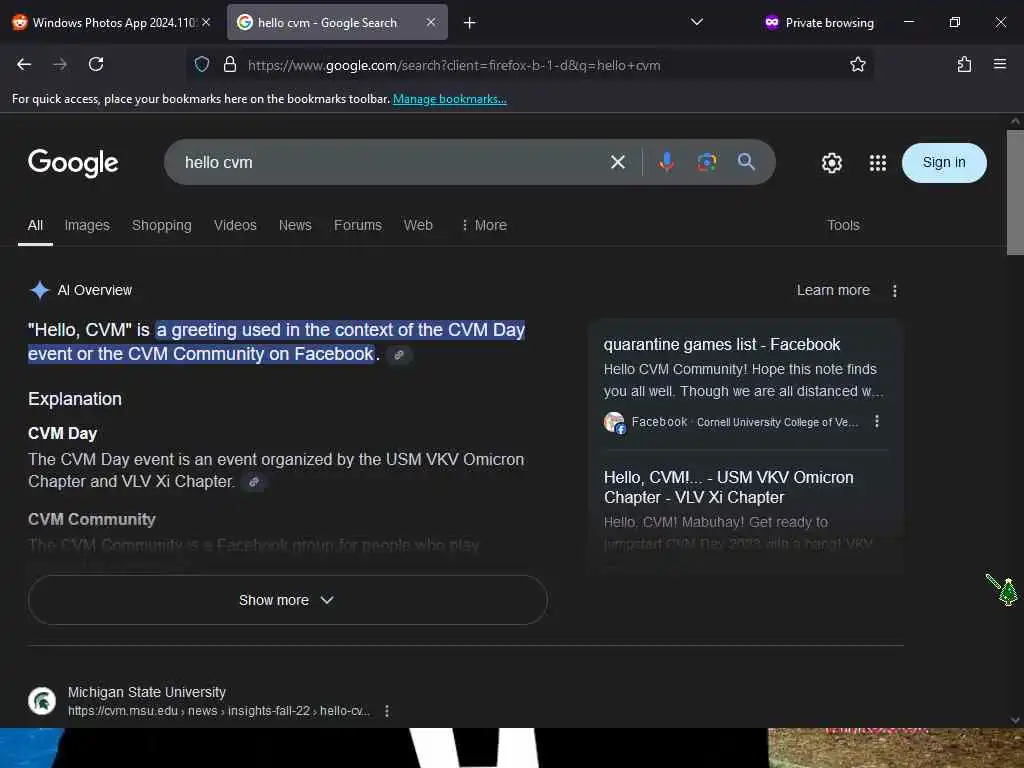Open a new tab with plus button

tap(470, 23)
